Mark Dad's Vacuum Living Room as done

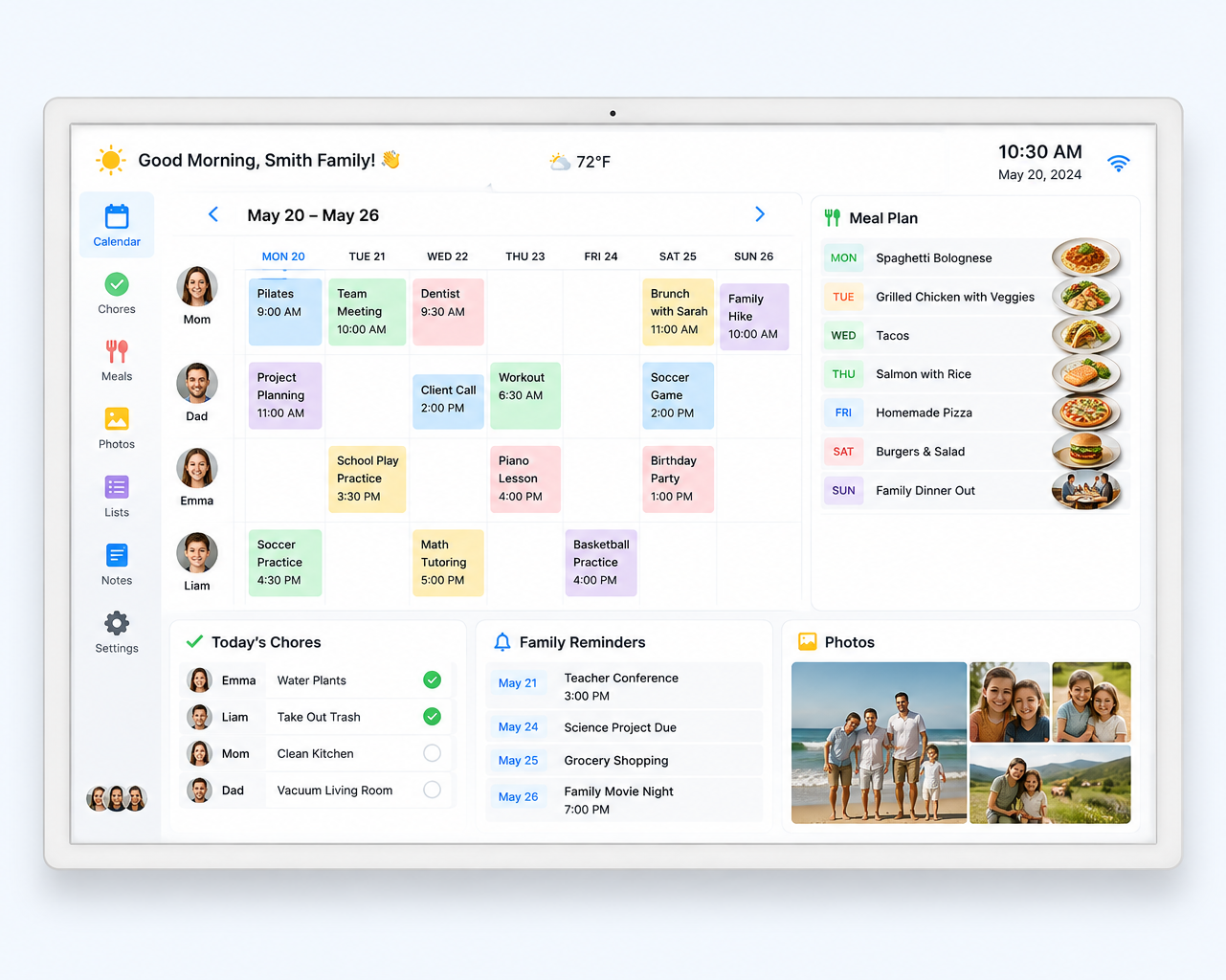[432, 790]
